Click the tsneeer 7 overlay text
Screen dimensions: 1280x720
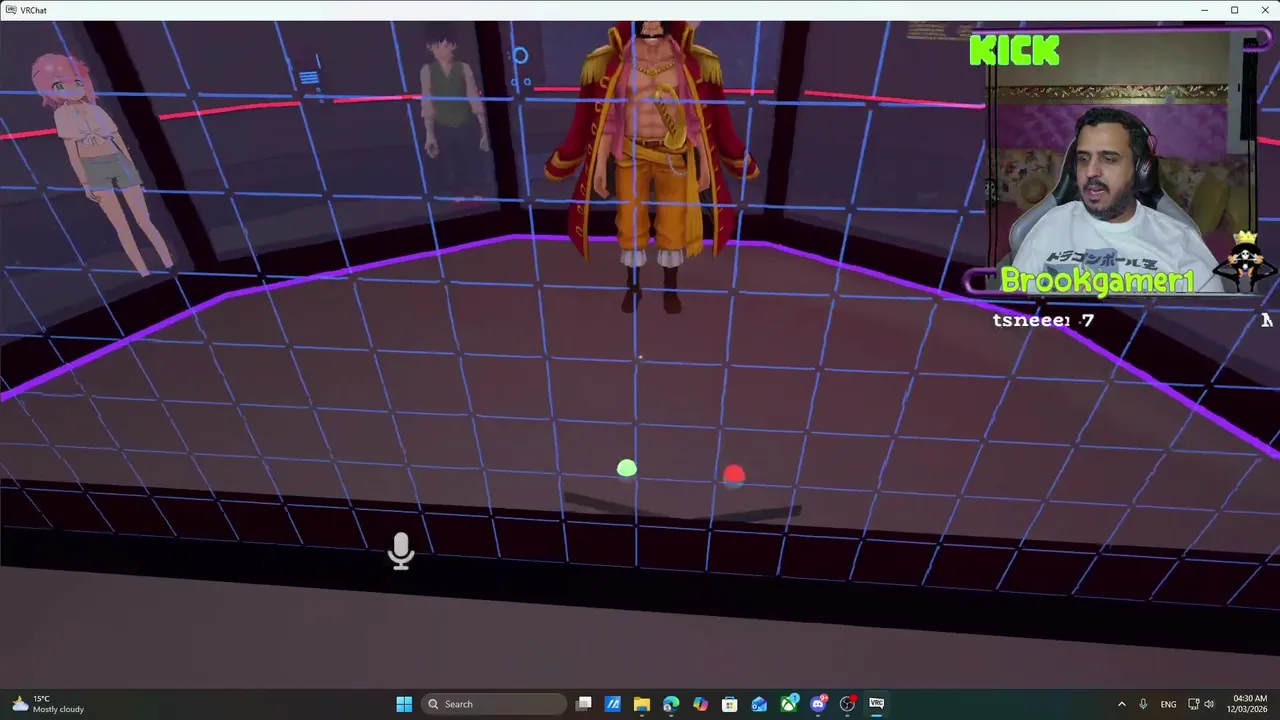pos(1043,320)
